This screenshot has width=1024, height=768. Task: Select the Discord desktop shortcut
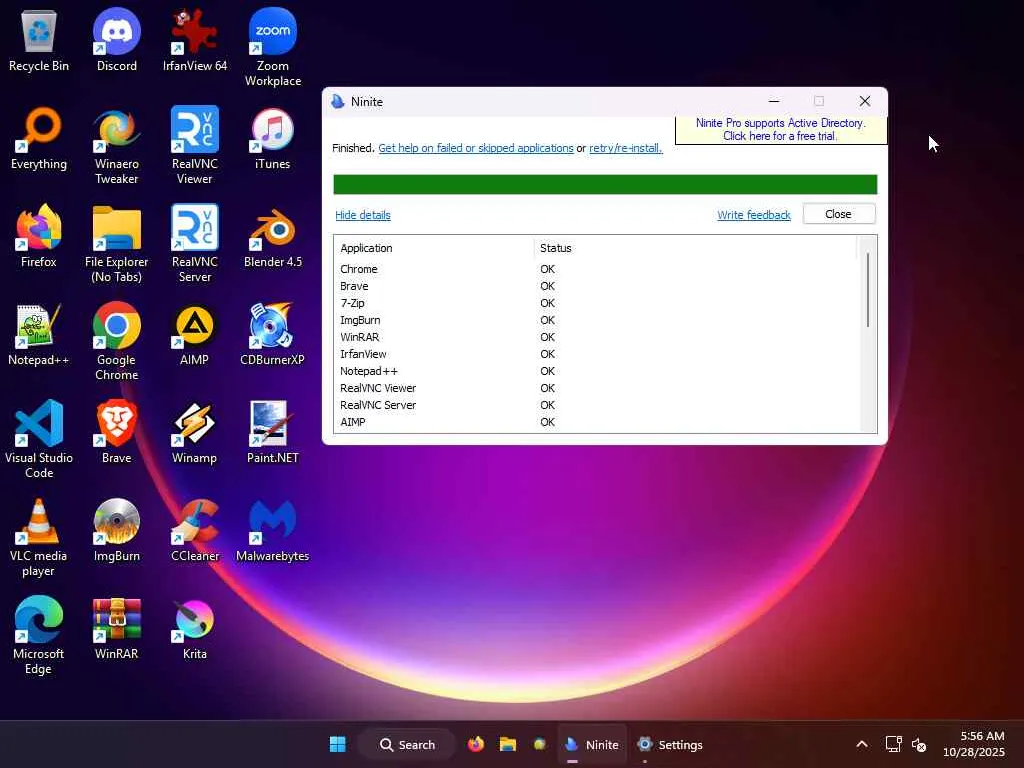[116, 40]
